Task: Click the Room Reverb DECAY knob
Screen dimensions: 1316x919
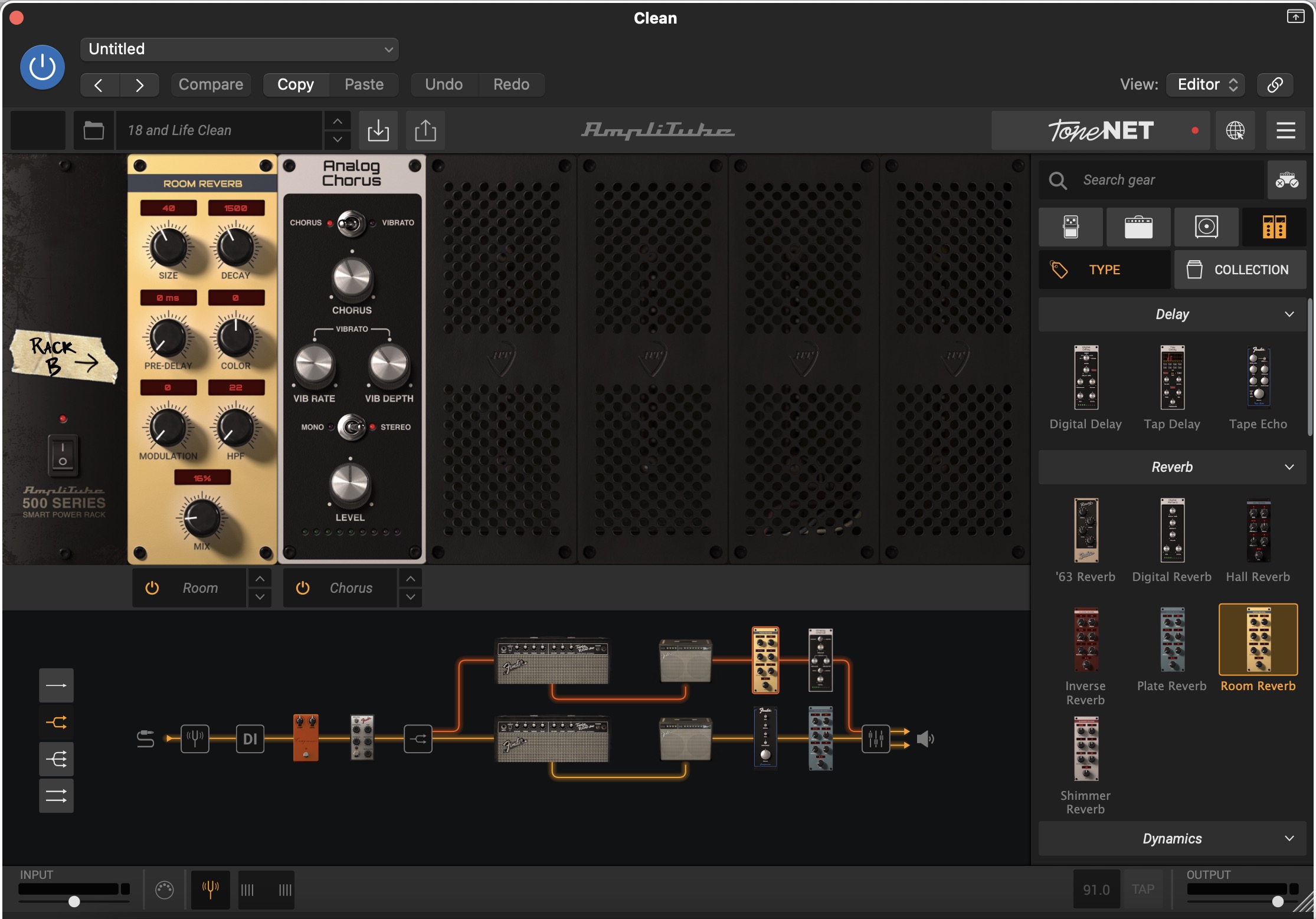Action: (x=235, y=247)
